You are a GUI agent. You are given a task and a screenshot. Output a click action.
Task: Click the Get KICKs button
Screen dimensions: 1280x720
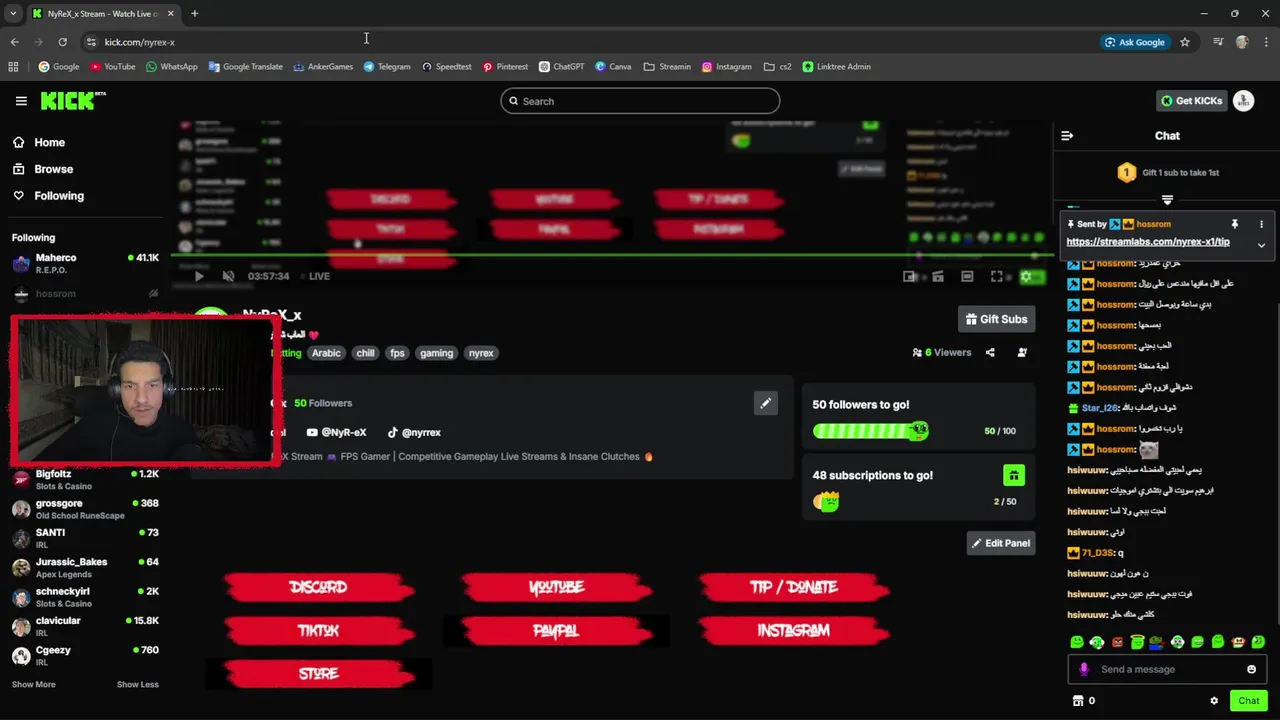tap(1192, 100)
